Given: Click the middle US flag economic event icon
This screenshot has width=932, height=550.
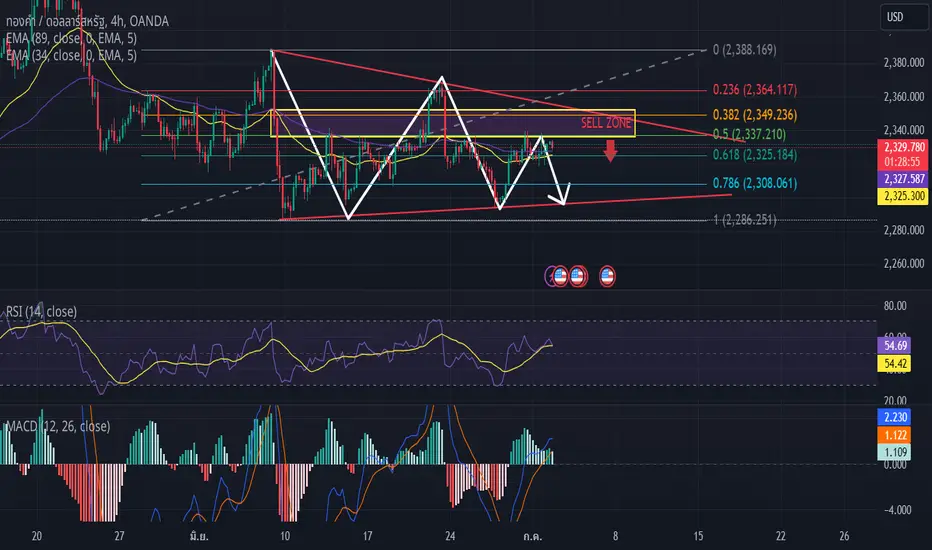Looking at the screenshot, I should click(578, 276).
